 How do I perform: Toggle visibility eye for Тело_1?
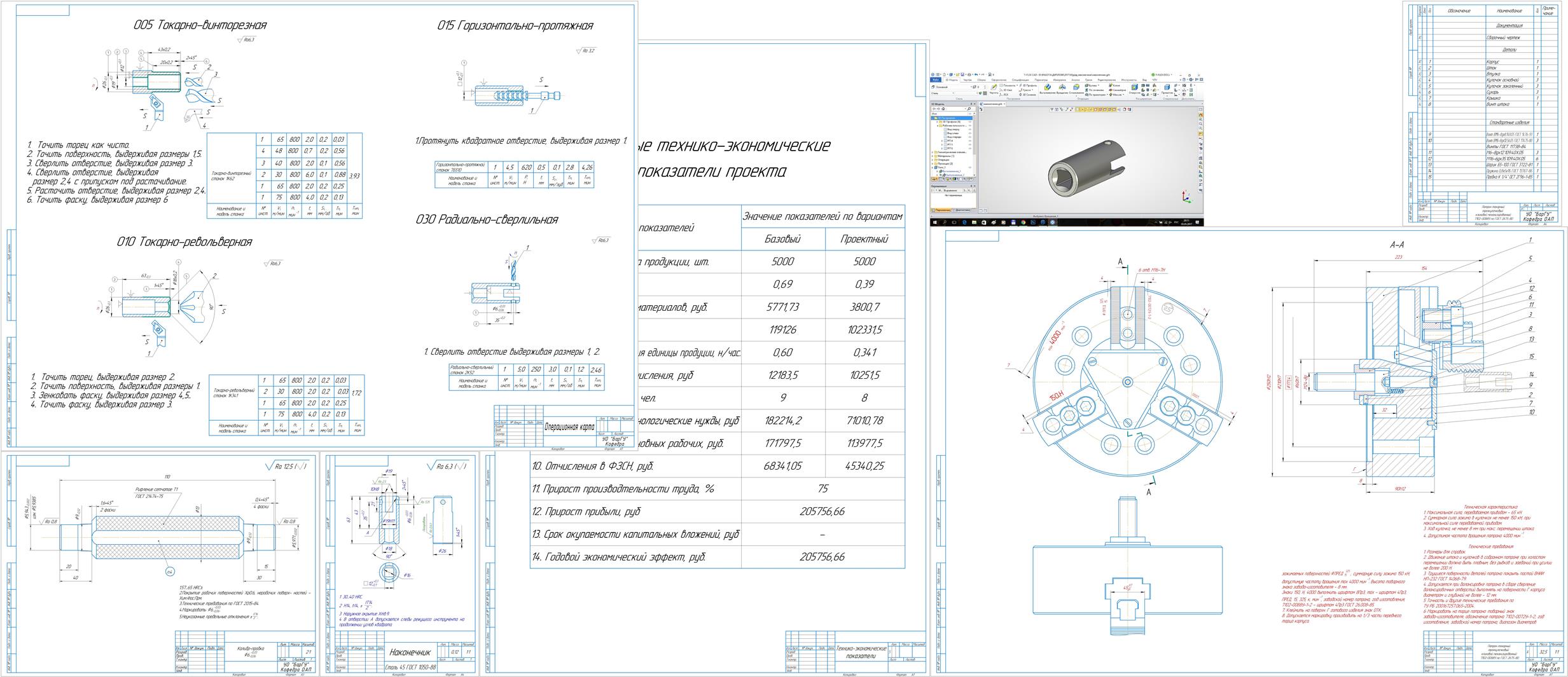970,167
